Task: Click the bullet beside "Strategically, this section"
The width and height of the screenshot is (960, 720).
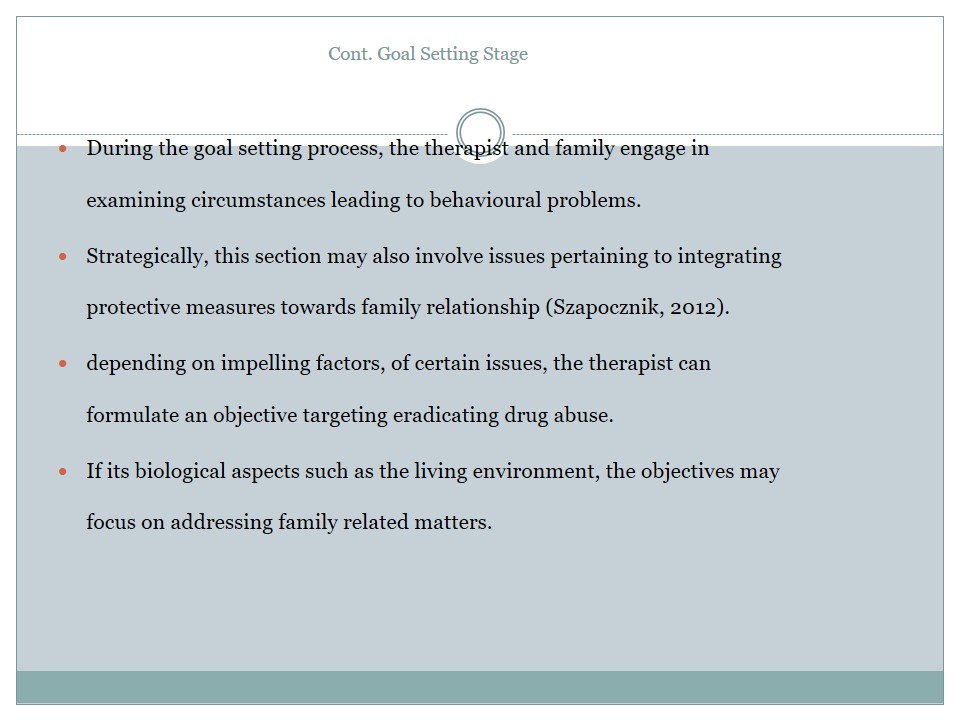Action: (x=63, y=256)
